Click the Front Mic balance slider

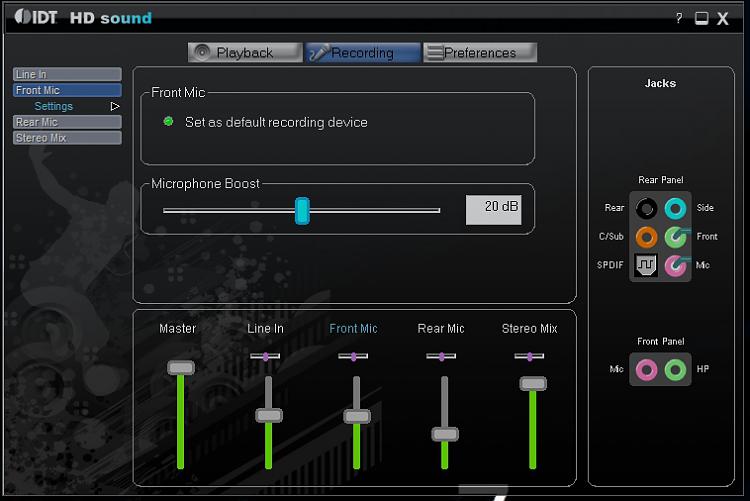click(x=353, y=356)
